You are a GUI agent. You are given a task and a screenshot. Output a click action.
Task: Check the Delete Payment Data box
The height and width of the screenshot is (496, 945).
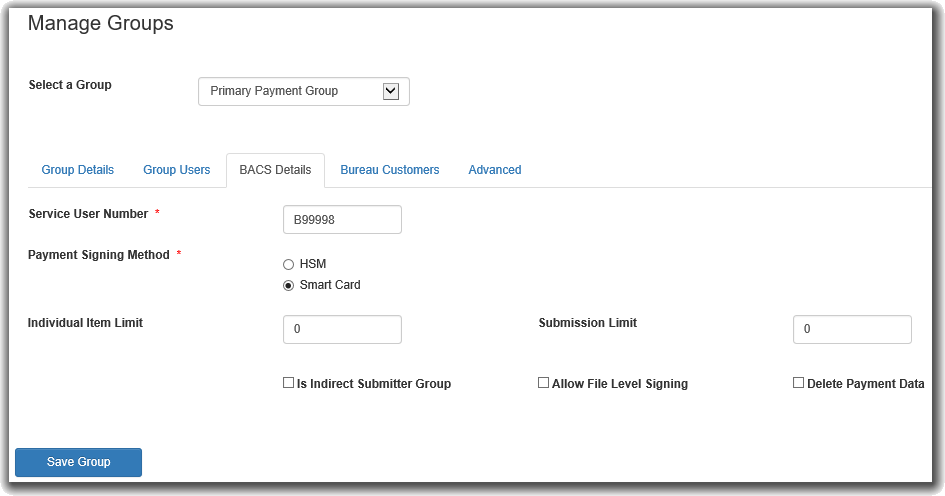click(799, 383)
